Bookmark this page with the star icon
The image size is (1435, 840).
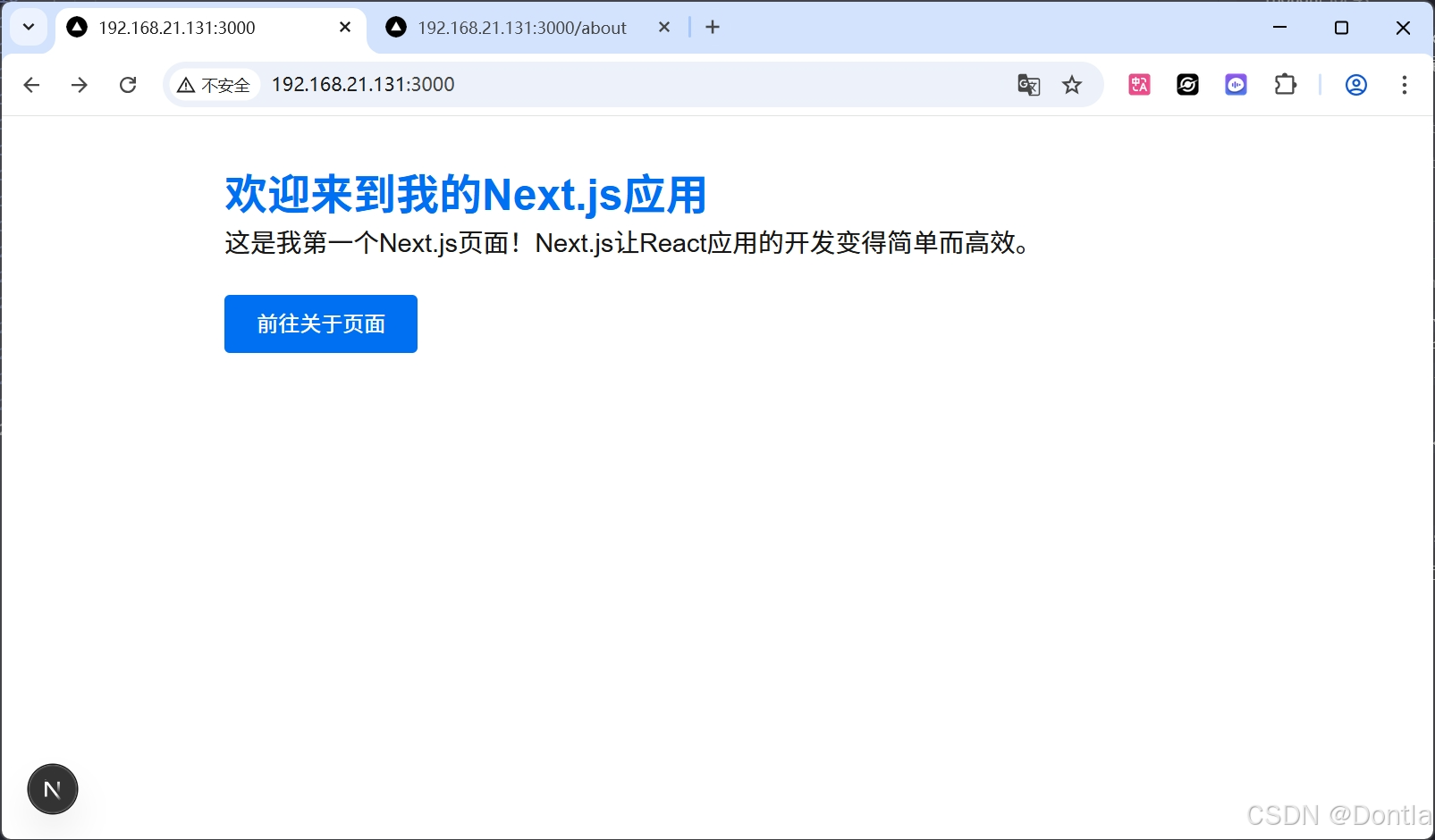(1072, 85)
